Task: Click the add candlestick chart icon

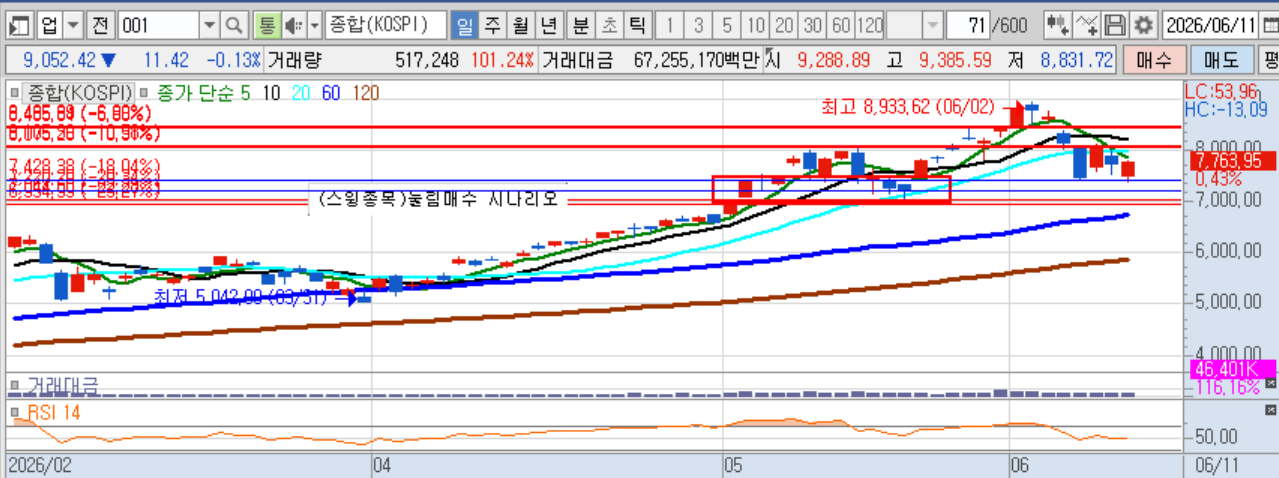Action: coord(1057,24)
